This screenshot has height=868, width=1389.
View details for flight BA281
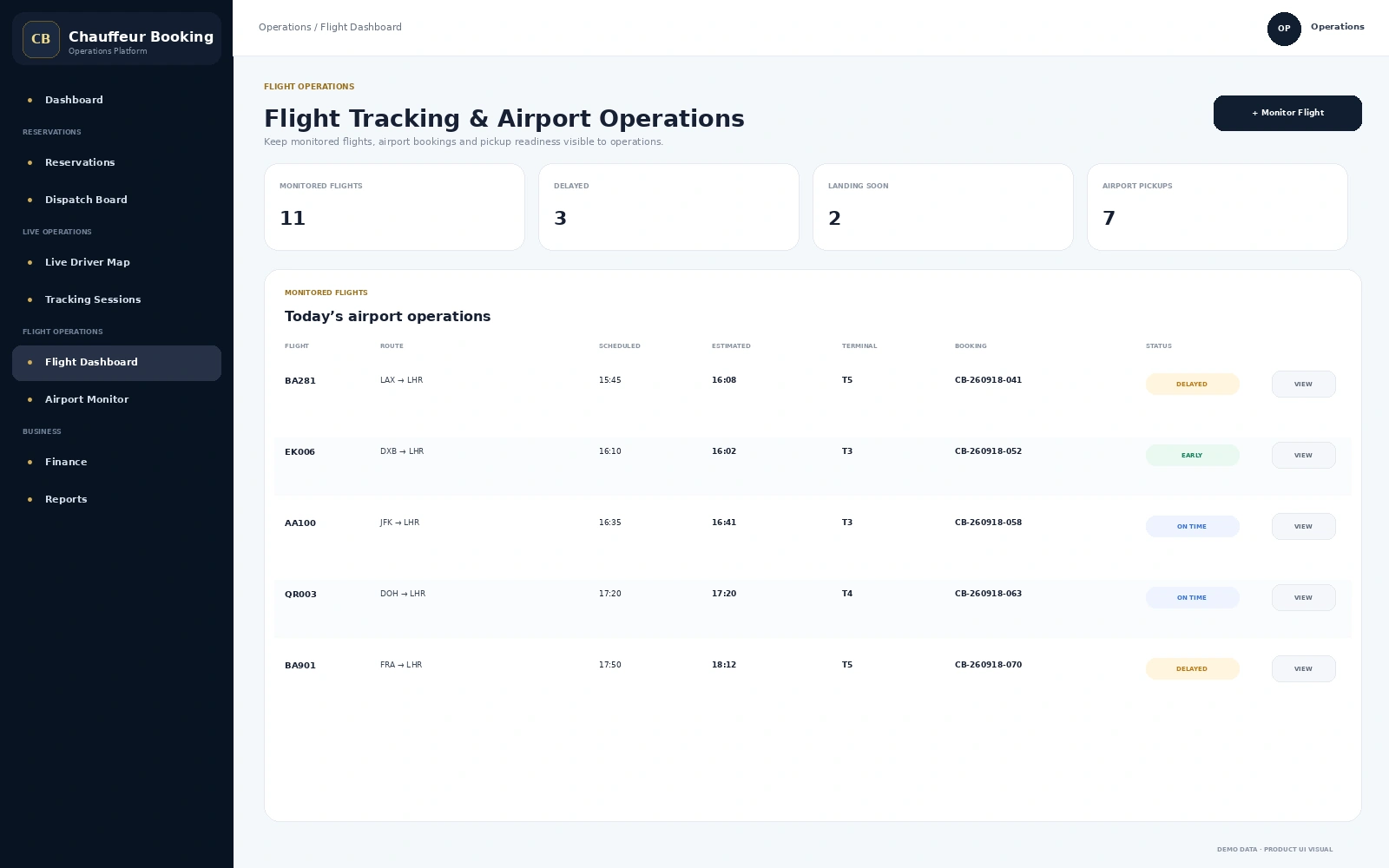(1303, 384)
